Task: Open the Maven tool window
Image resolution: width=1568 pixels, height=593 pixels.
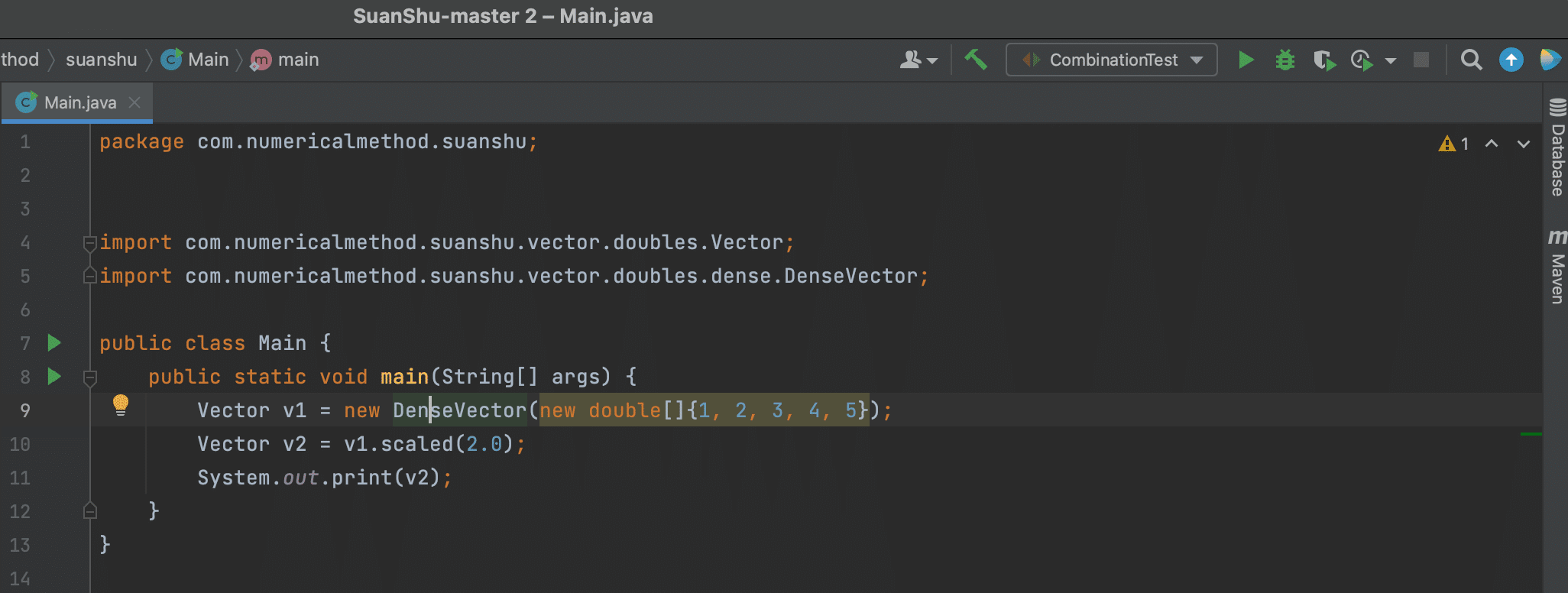Action: [1557, 266]
